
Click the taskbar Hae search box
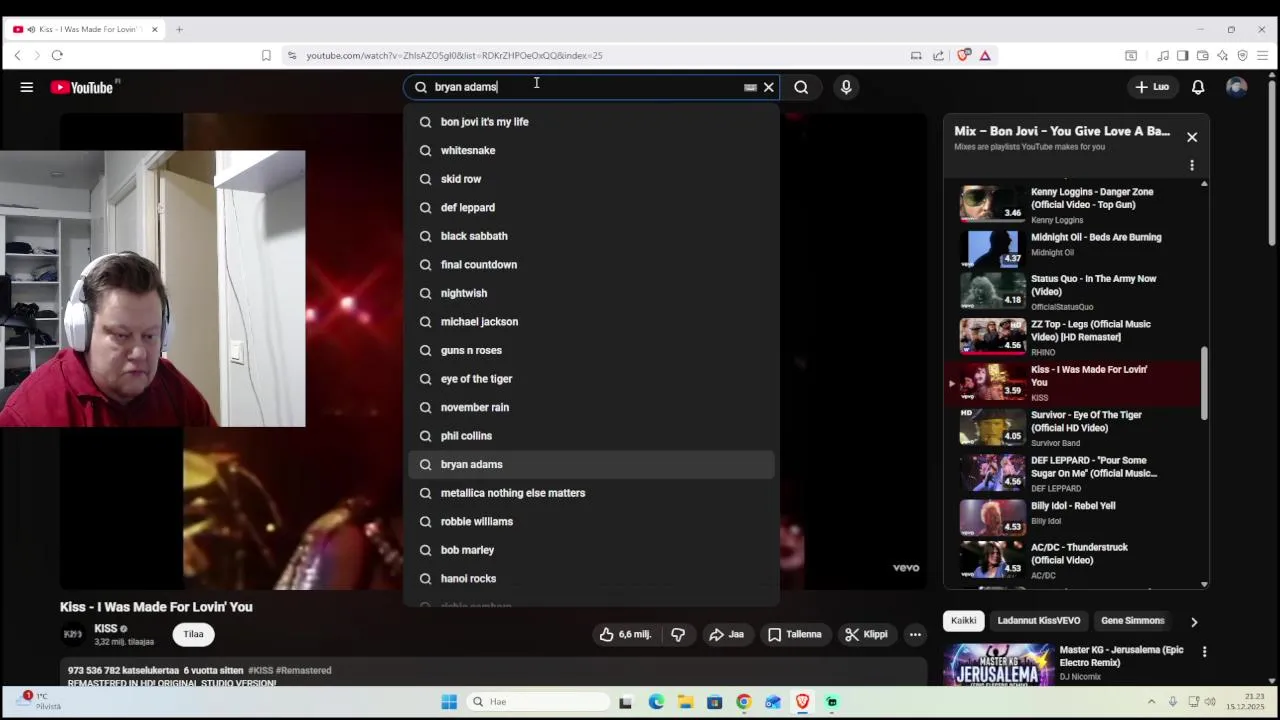pyautogui.click(x=536, y=702)
